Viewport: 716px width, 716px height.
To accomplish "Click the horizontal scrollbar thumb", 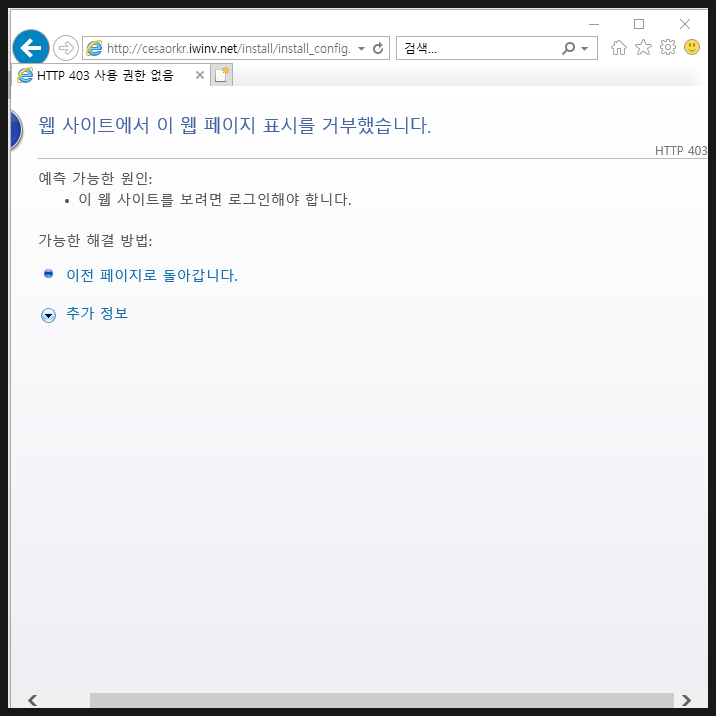I will tap(382, 700).
